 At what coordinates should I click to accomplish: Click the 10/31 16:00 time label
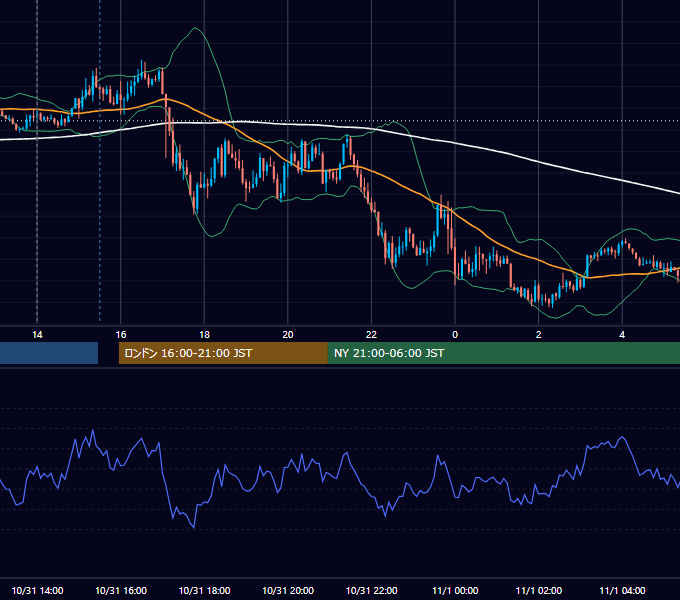121,590
